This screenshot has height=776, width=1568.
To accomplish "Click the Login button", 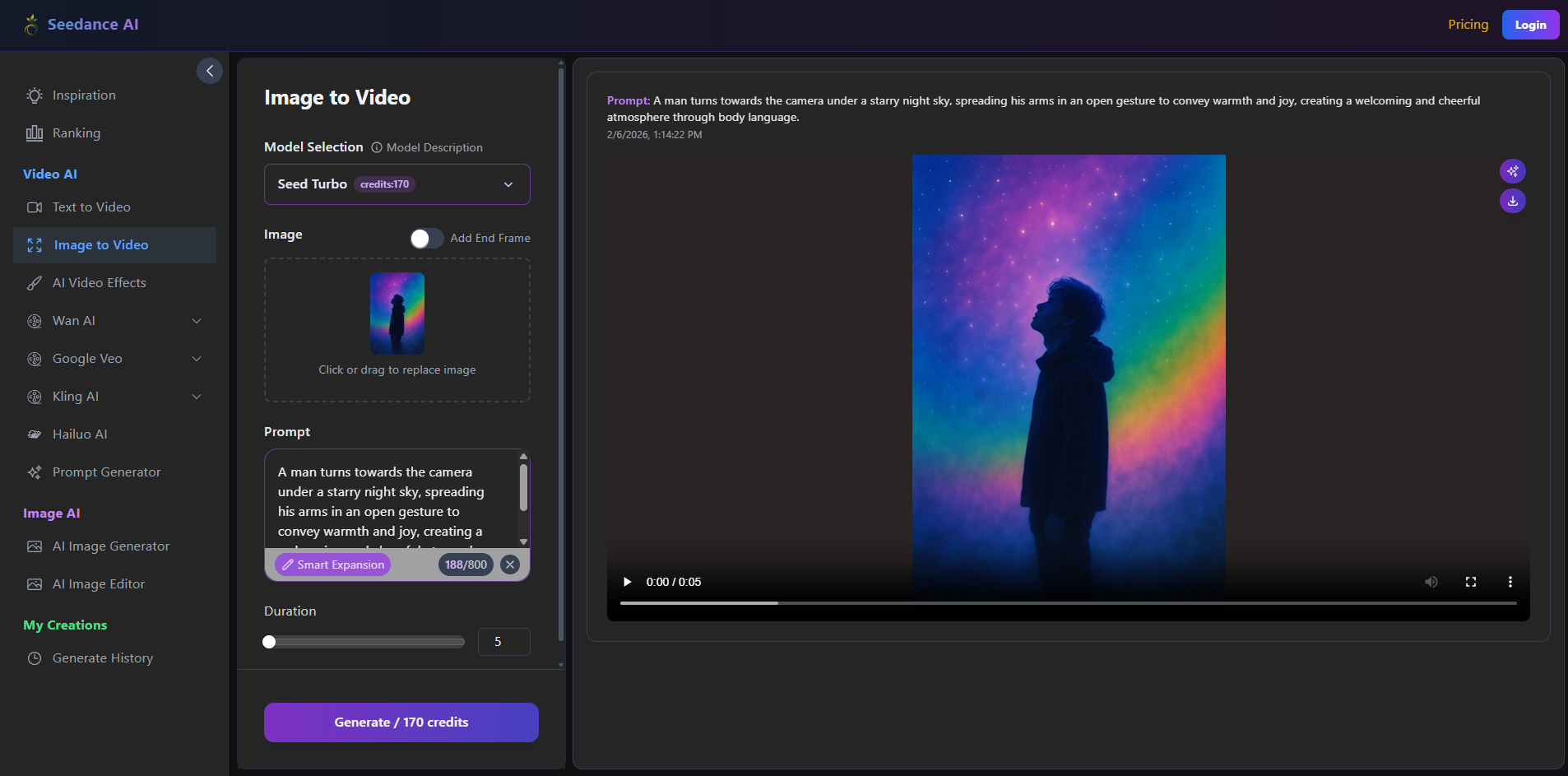I will (x=1530, y=25).
